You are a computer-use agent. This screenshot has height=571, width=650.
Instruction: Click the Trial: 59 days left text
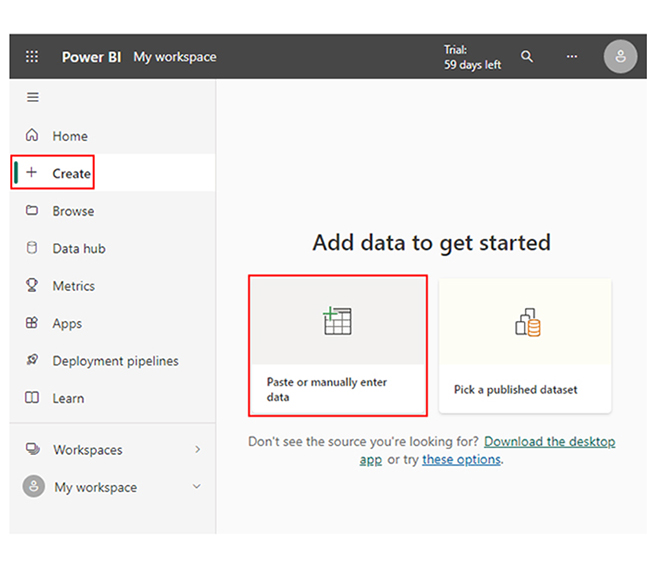pos(472,57)
